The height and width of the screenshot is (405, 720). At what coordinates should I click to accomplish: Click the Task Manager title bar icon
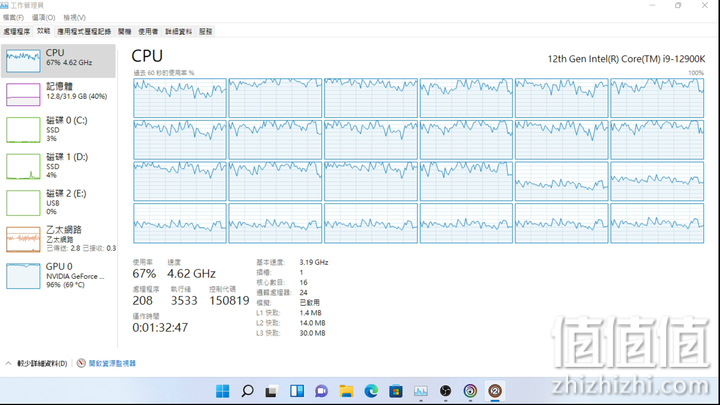[4, 5]
